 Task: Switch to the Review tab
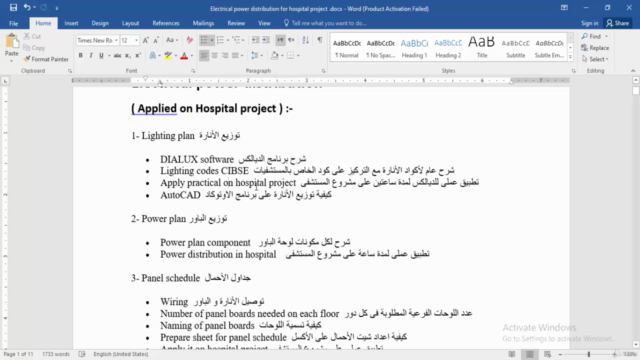[236, 23]
